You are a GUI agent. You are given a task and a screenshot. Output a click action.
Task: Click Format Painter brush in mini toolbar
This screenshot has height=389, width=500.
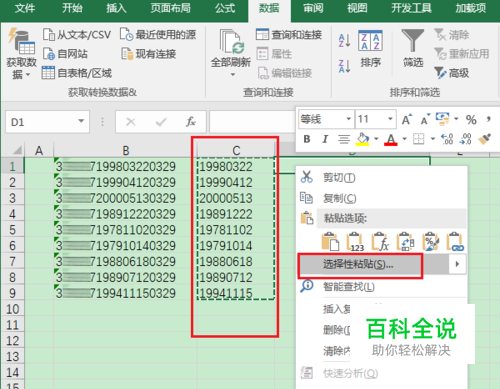(484, 139)
